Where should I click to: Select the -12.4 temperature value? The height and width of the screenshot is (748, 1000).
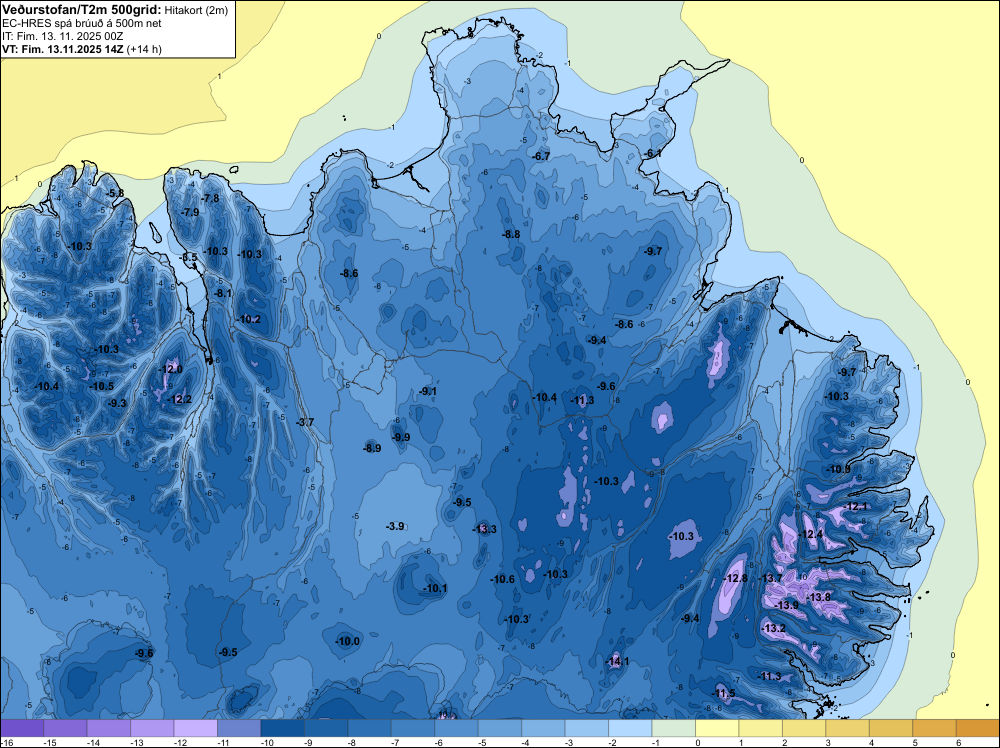[811, 535]
